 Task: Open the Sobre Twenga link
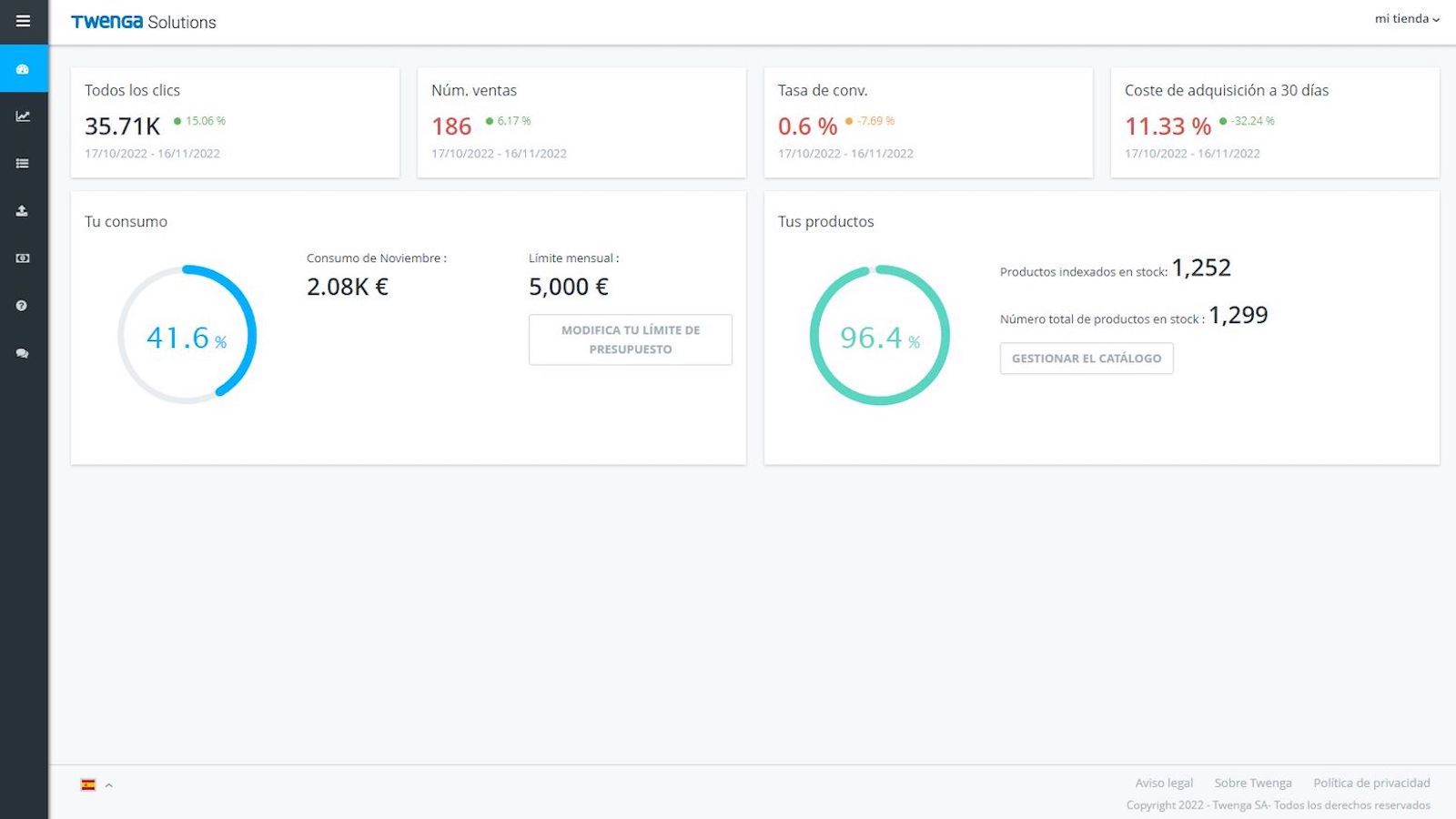pyautogui.click(x=1253, y=783)
